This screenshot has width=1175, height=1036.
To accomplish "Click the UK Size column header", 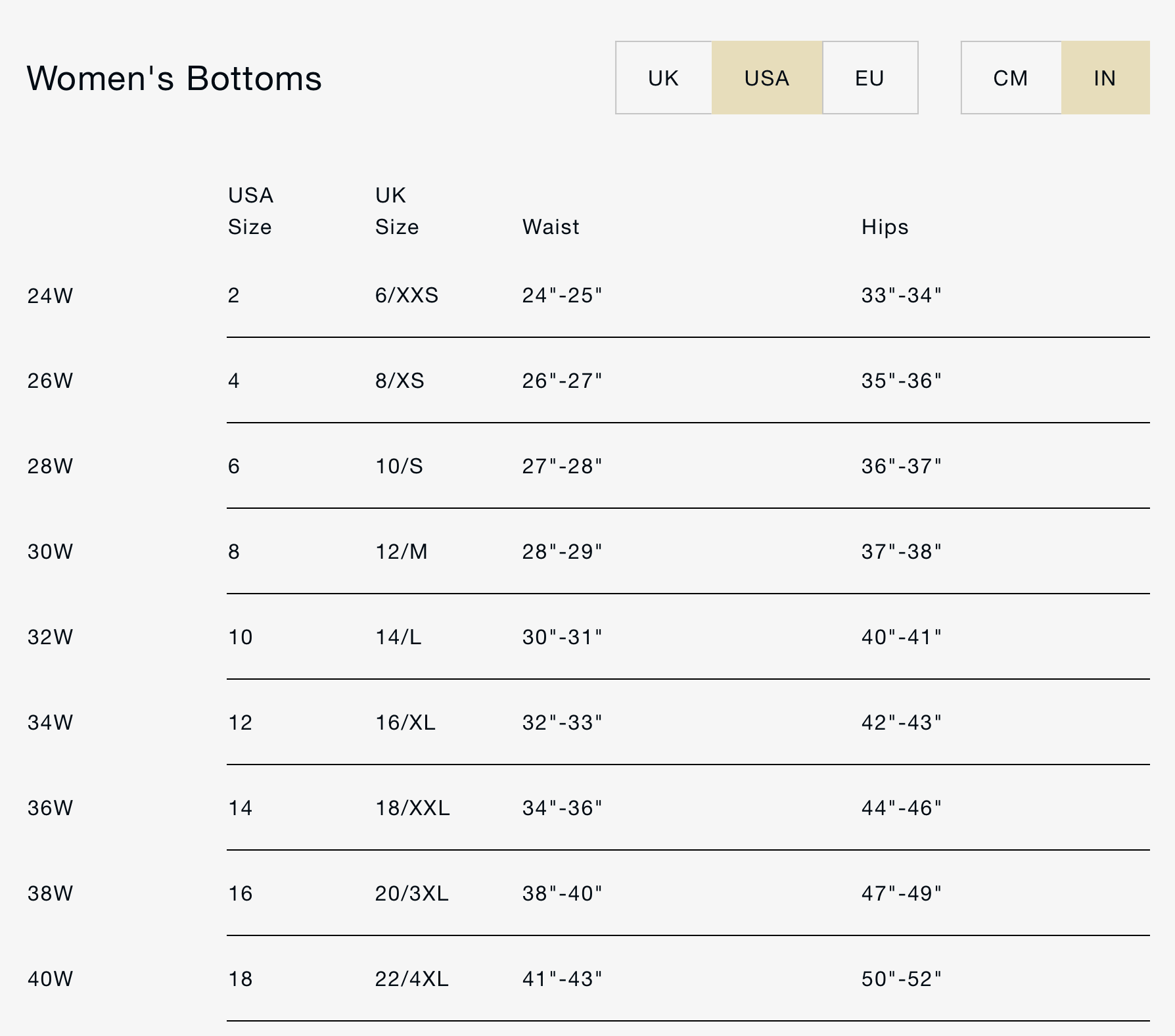I will tap(396, 211).
